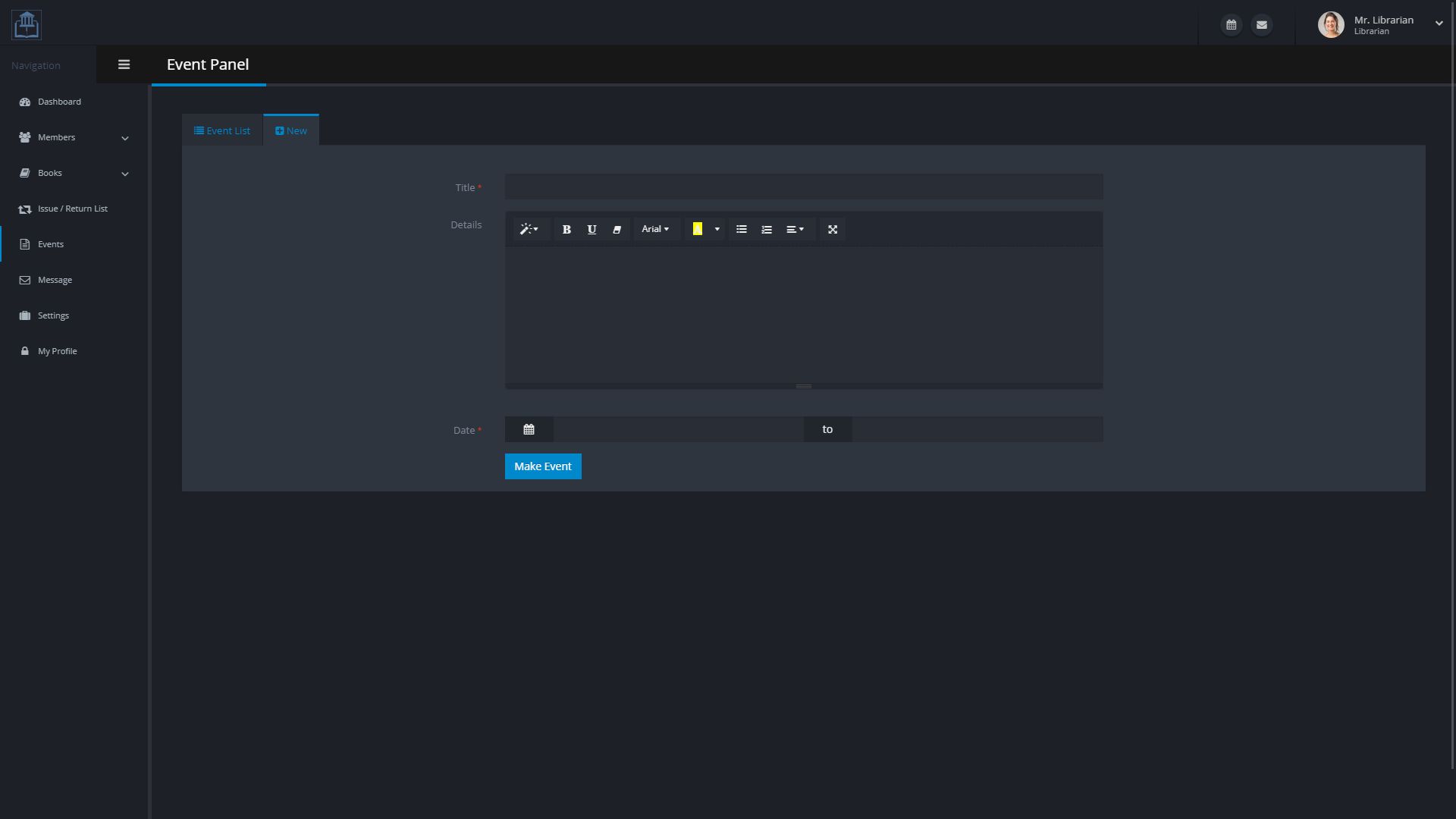
Task: Insert an unordered bullet list
Action: coord(742,229)
